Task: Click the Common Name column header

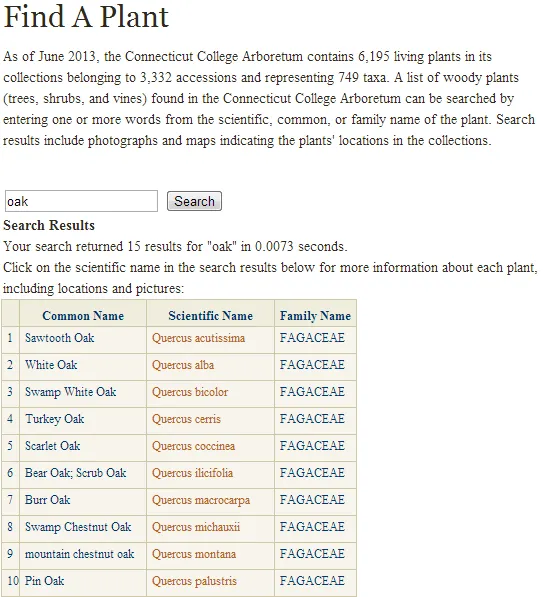Action: click(83, 316)
